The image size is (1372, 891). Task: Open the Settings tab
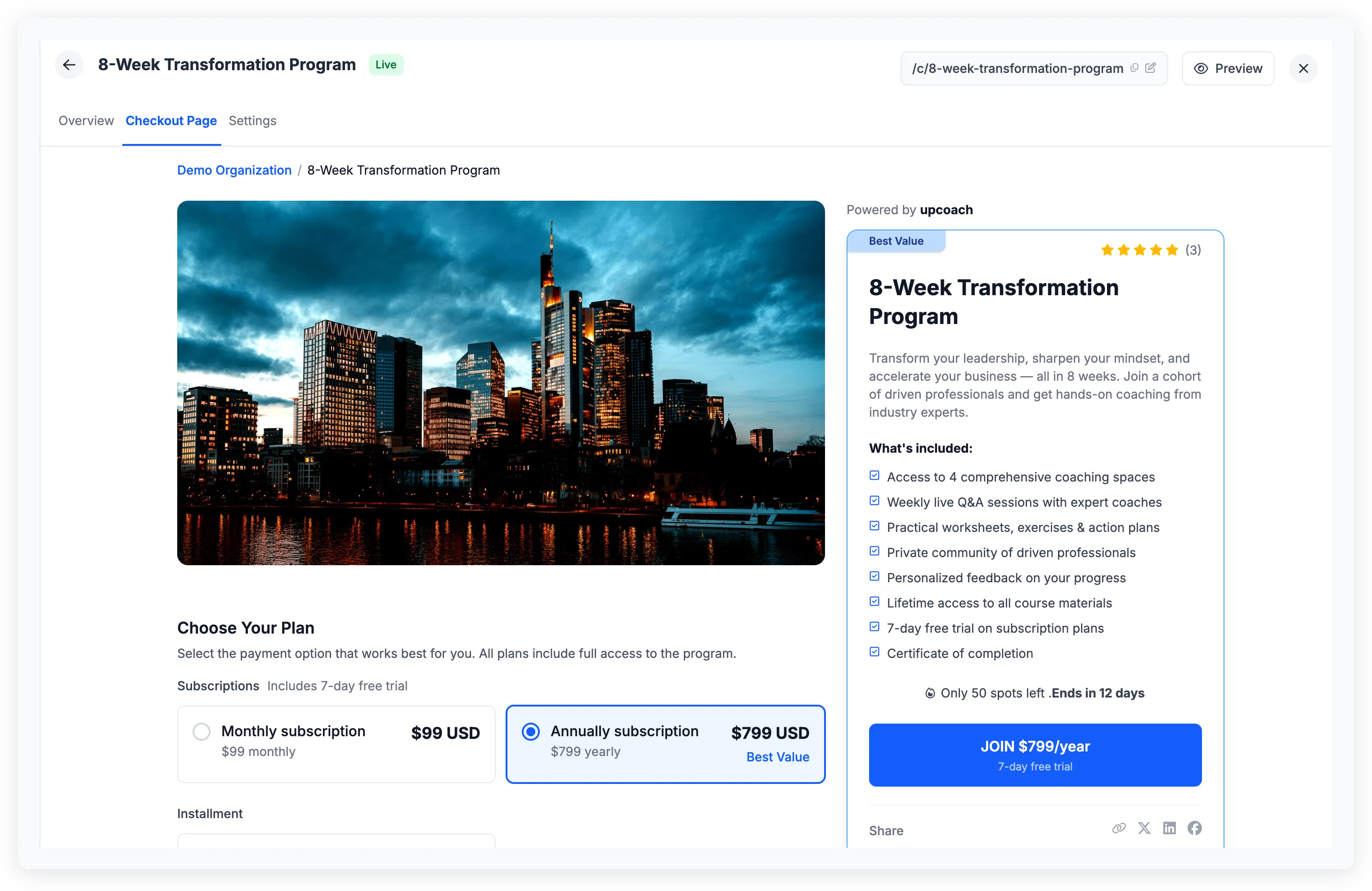coord(252,121)
